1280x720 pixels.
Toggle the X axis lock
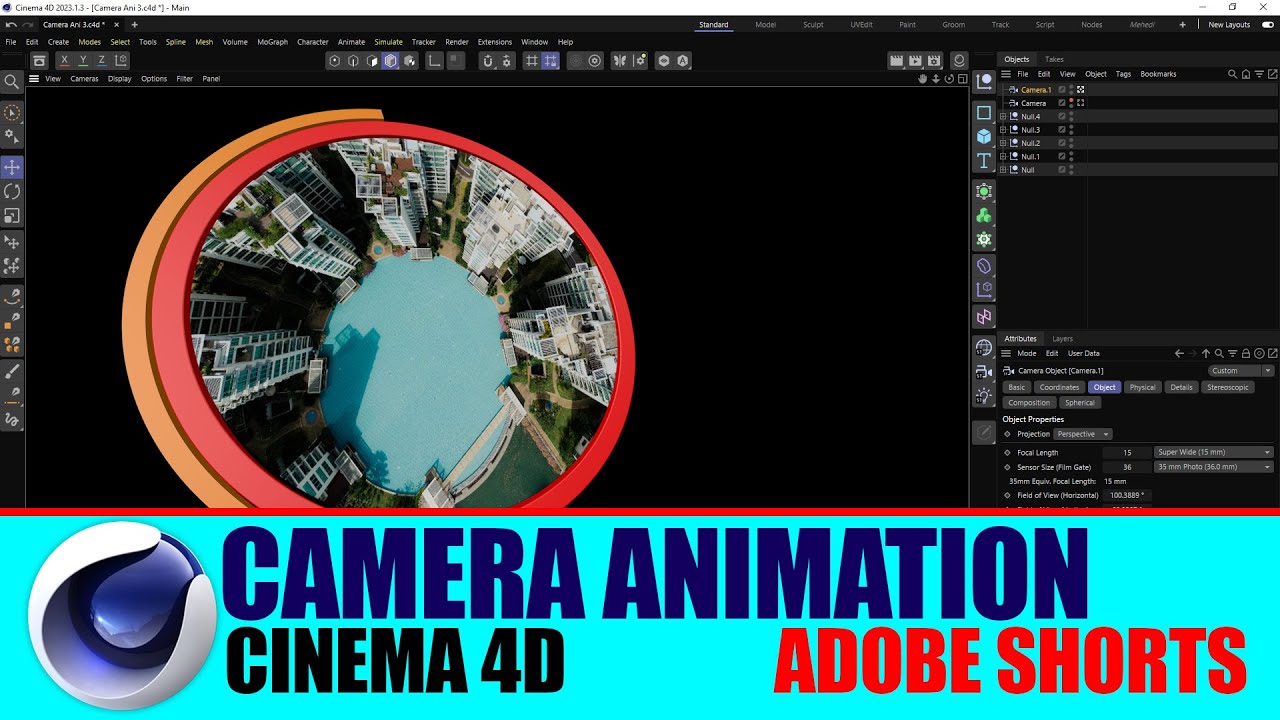pyautogui.click(x=64, y=61)
